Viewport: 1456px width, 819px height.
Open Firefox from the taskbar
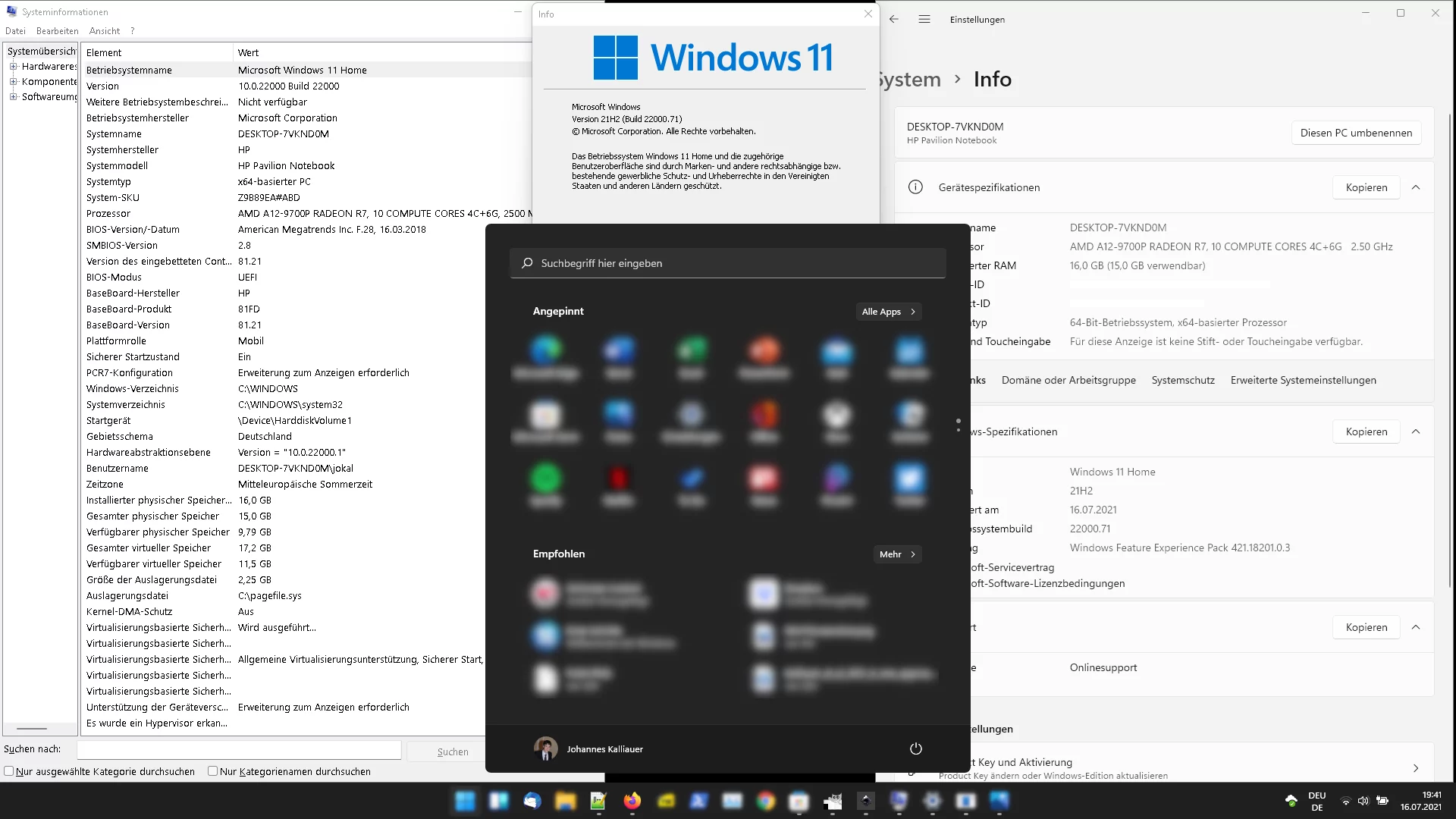point(632,801)
